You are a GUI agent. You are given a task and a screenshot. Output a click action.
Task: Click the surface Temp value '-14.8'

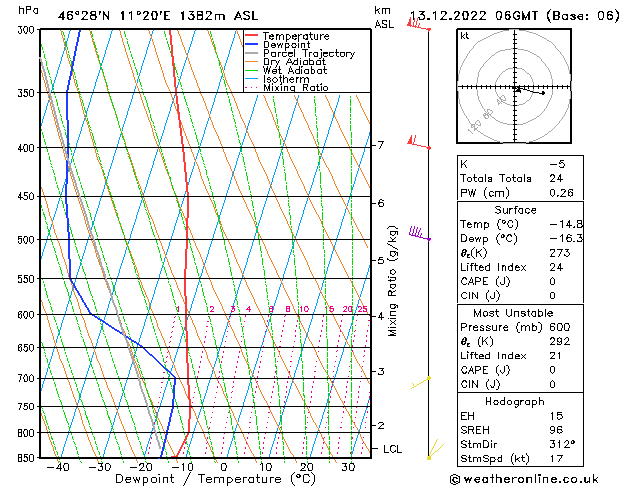[566, 224]
